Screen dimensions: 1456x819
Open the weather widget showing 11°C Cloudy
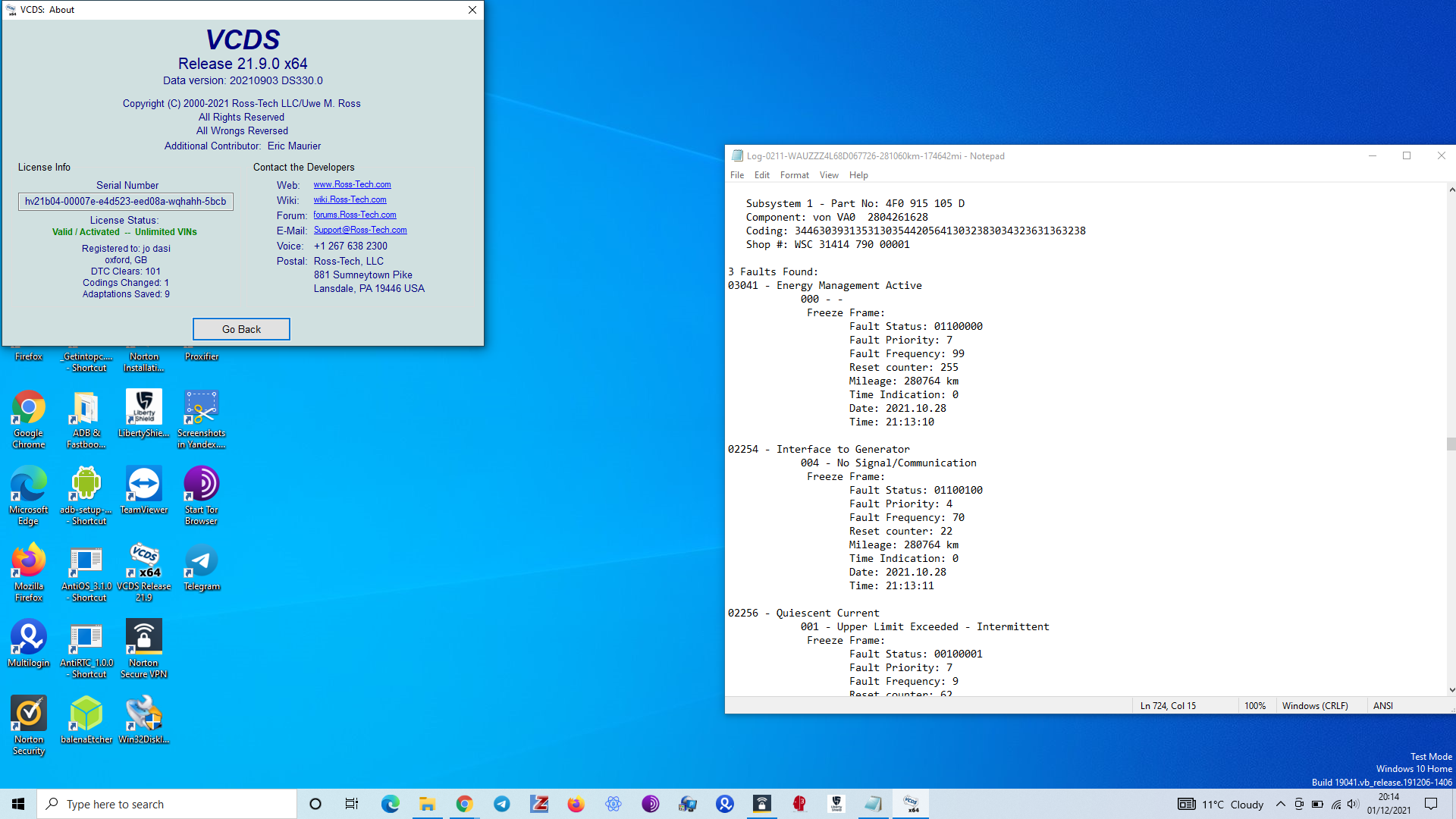click(1221, 805)
